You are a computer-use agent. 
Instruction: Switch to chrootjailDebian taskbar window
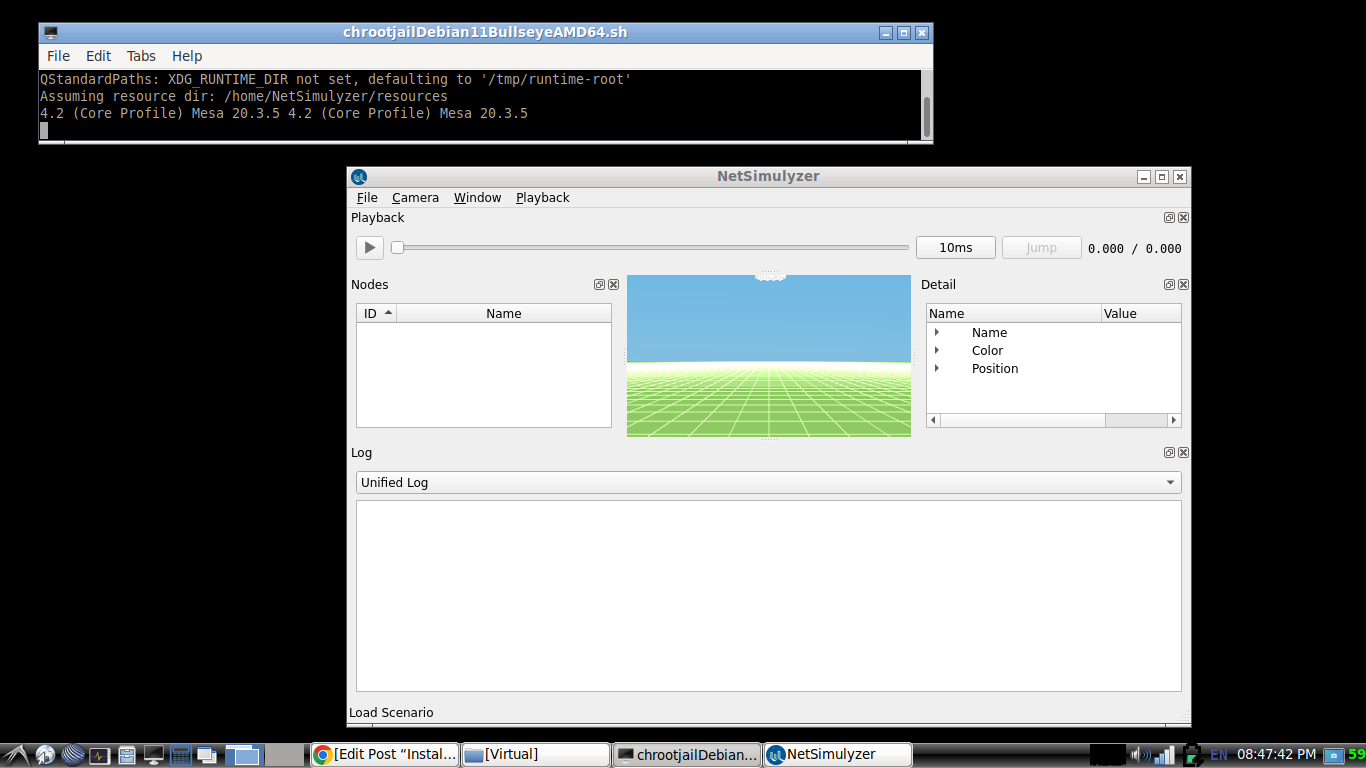coord(687,754)
